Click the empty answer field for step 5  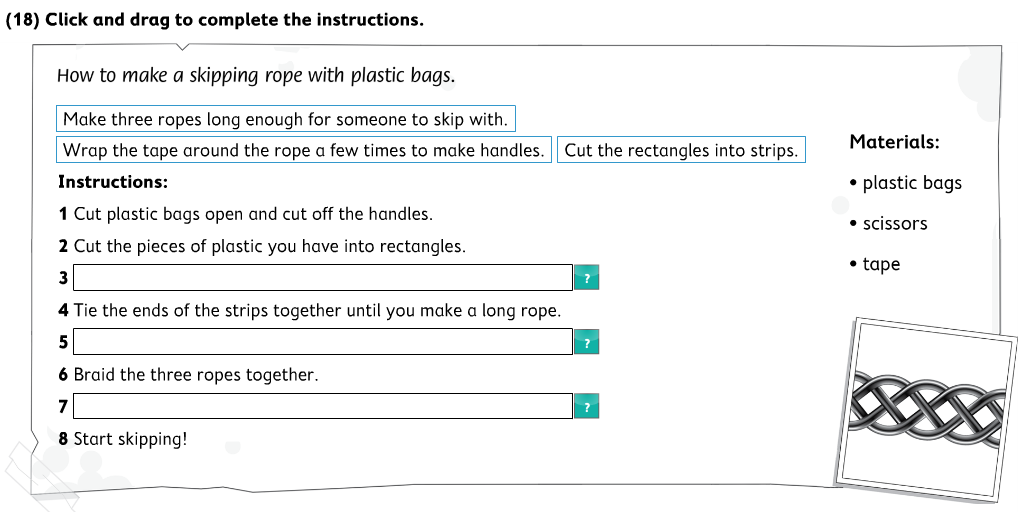322,342
